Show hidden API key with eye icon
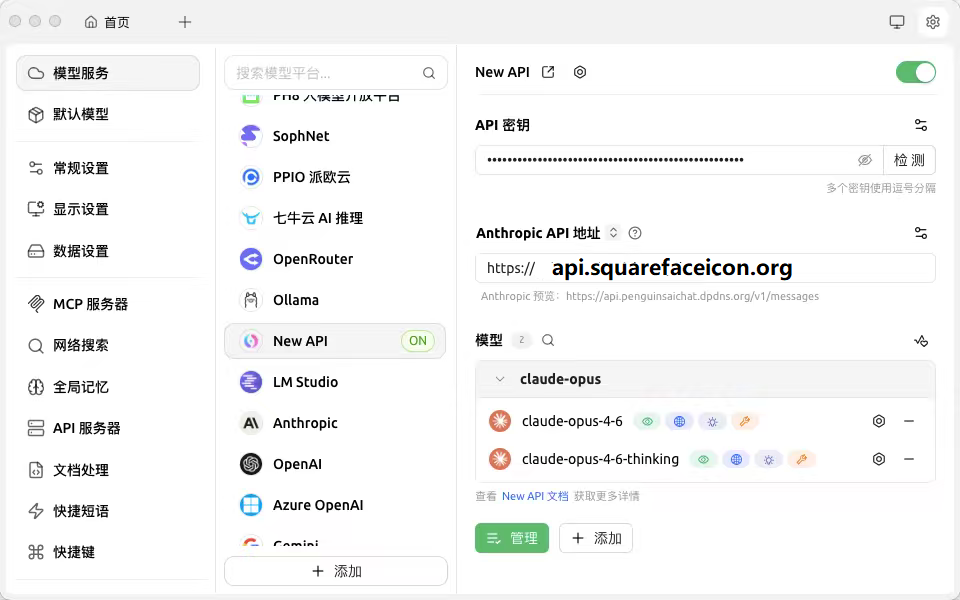This screenshot has height=600, width=960. (865, 160)
